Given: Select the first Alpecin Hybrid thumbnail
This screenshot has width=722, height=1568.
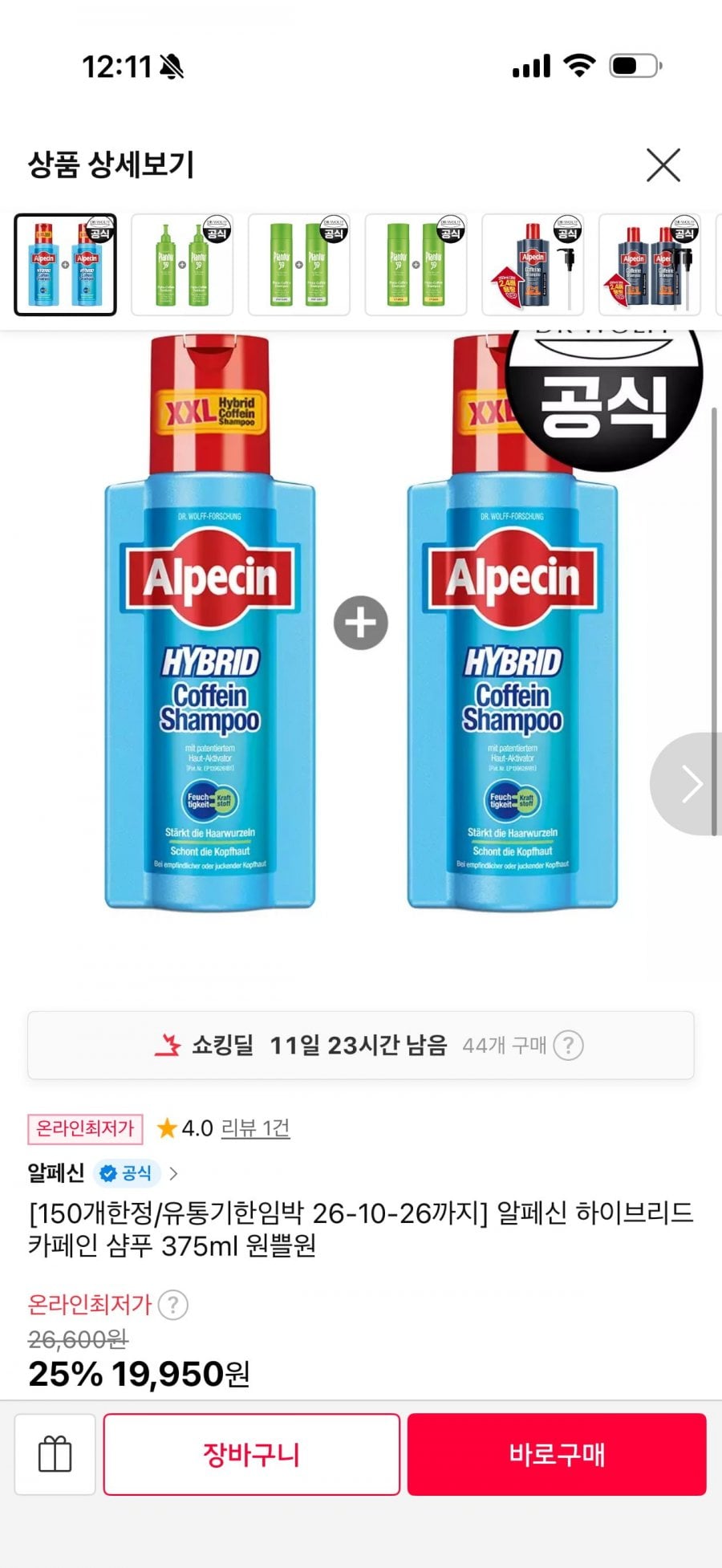Looking at the screenshot, I should point(66,265).
